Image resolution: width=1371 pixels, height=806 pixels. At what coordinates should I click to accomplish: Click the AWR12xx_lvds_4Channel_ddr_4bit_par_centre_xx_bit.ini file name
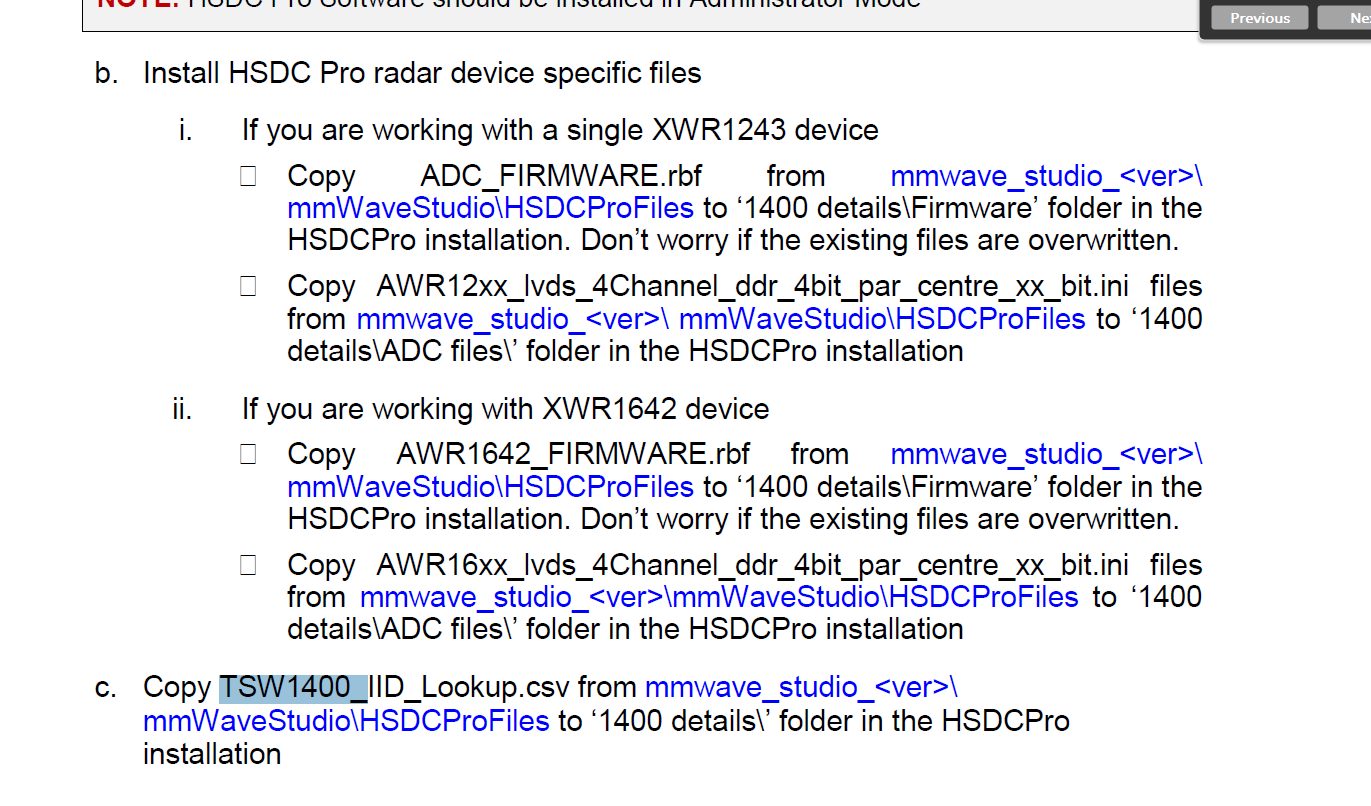[x=752, y=287]
